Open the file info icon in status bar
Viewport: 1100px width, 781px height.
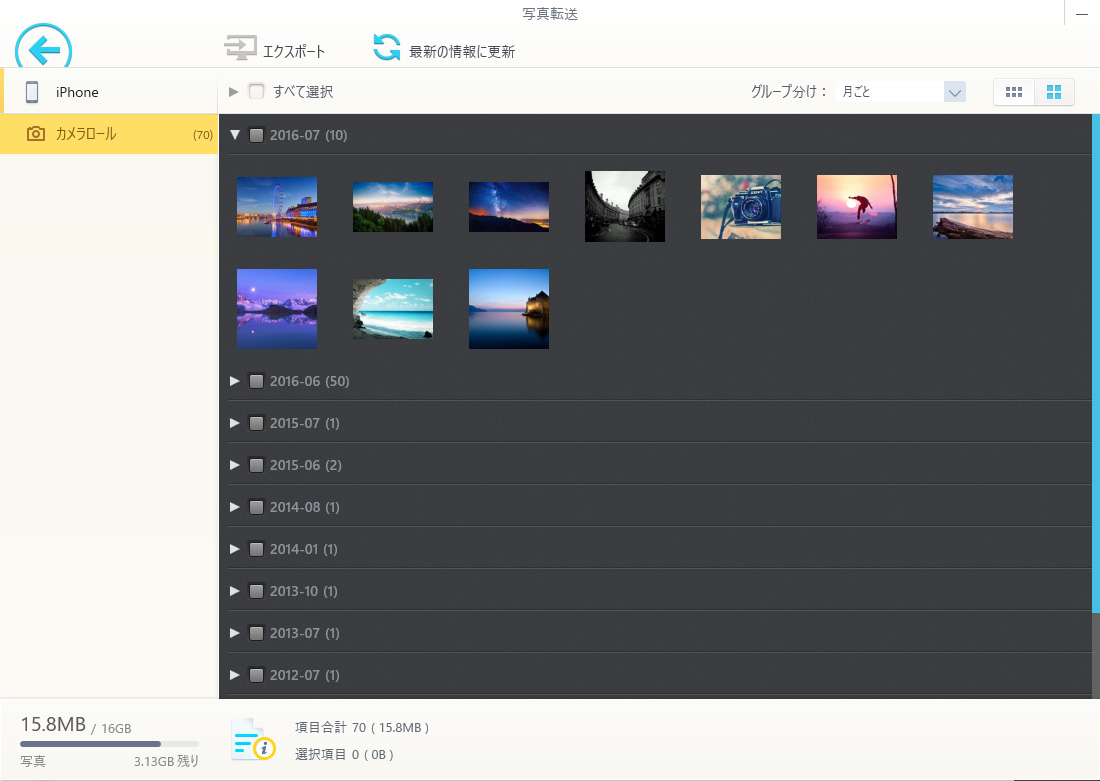pyautogui.click(x=253, y=740)
